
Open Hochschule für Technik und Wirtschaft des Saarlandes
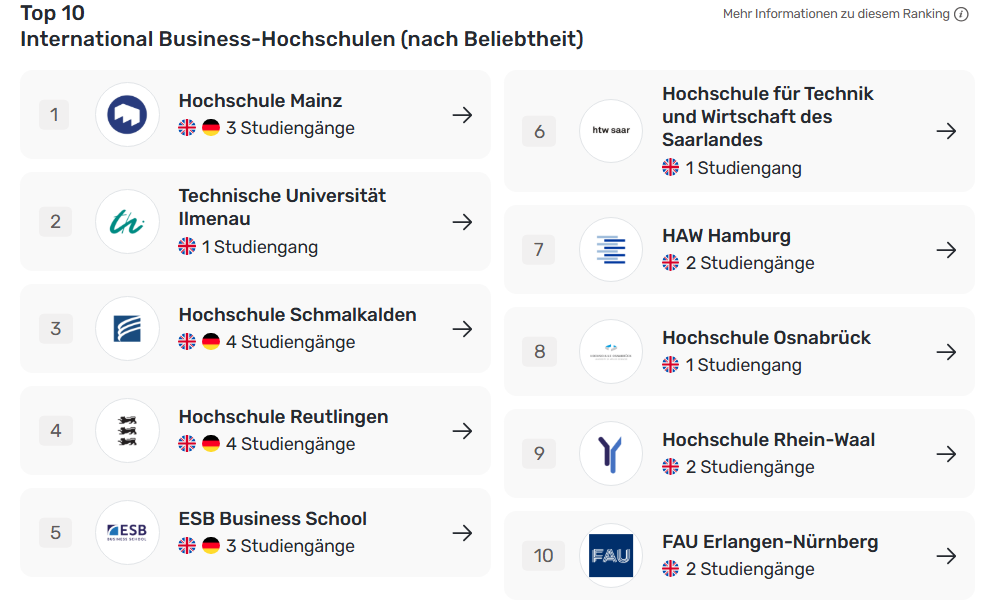click(x=768, y=117)
